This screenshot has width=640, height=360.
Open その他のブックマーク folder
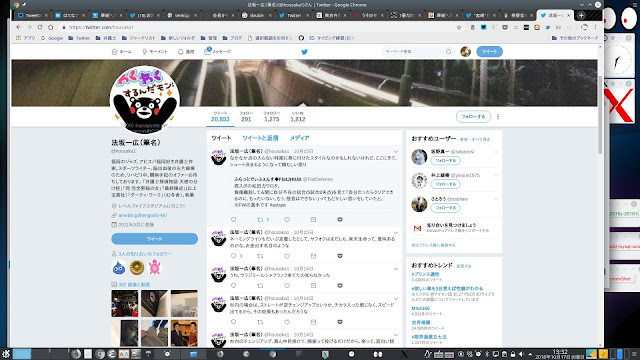coord(575,38)
